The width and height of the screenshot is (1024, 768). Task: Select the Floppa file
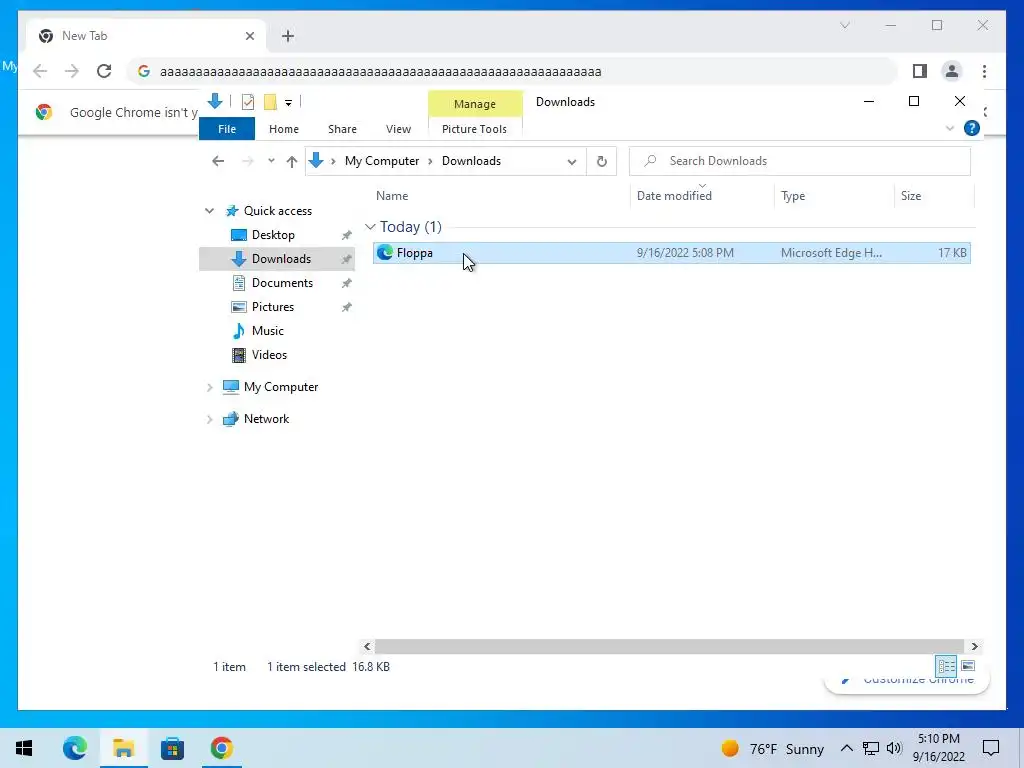(671, 253)
